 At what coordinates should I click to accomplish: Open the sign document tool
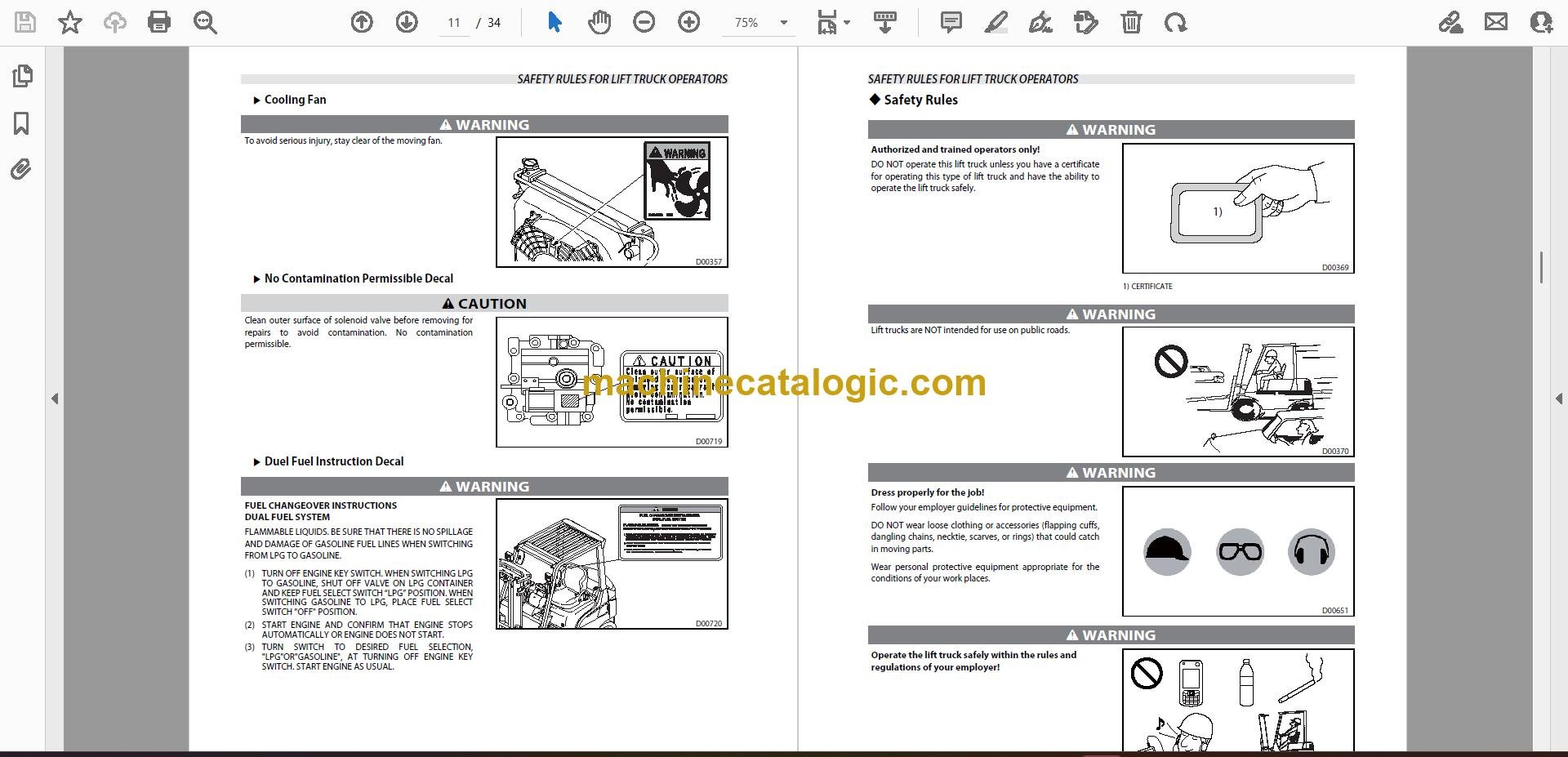pyautogui.click(x=1041, y=22)
